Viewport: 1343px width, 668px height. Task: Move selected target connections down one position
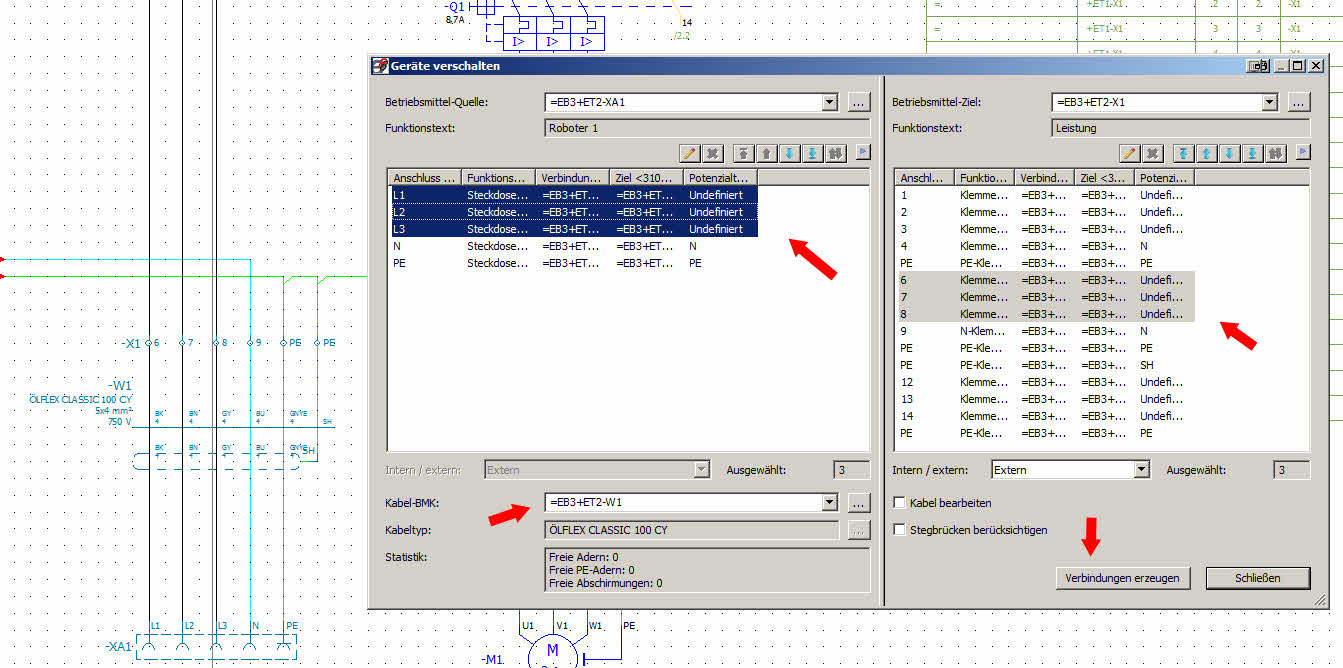(x=1229, y=153)
